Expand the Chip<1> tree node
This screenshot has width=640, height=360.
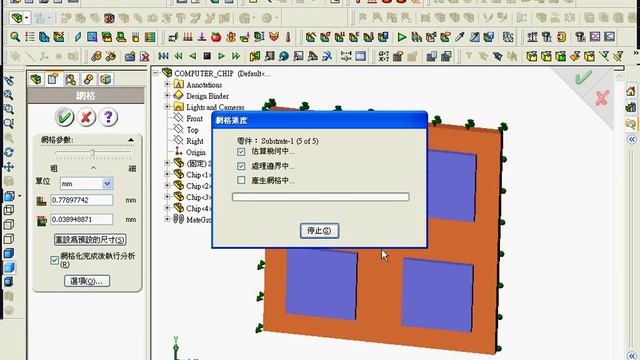click(x=167, y=174)
